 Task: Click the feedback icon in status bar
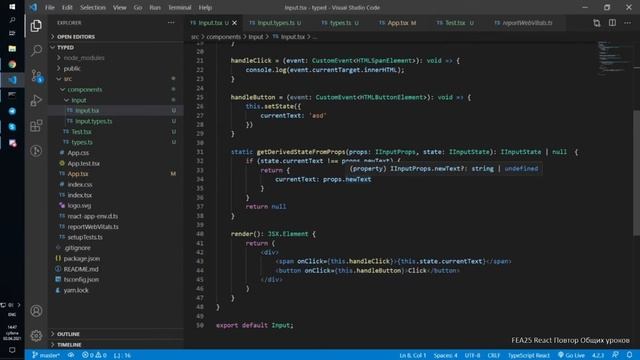click(x=615, y=355)
